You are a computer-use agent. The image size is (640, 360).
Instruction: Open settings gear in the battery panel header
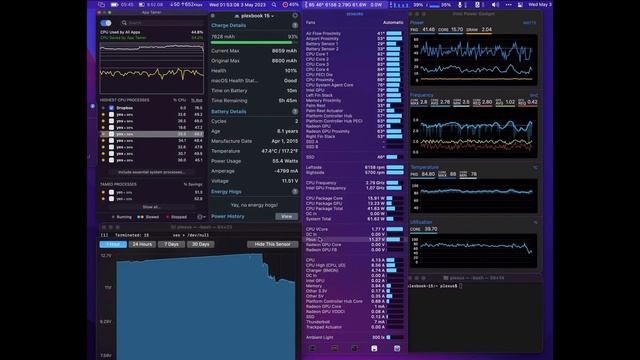pos(295,16)
